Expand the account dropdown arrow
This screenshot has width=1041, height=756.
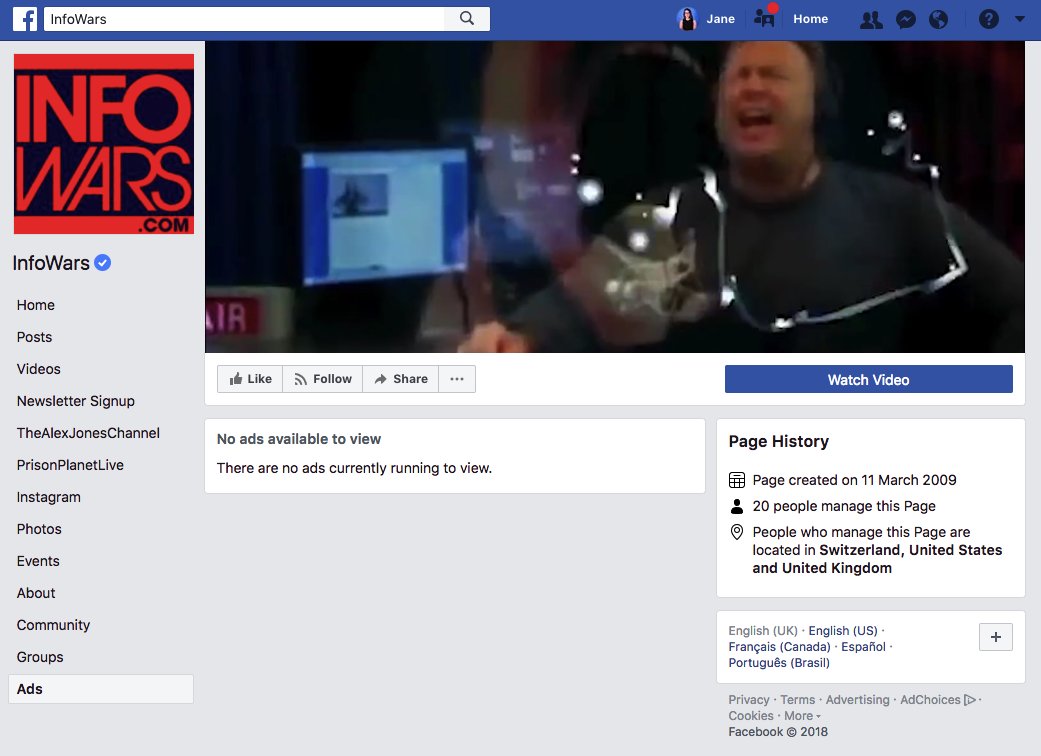click(1020, 19)
